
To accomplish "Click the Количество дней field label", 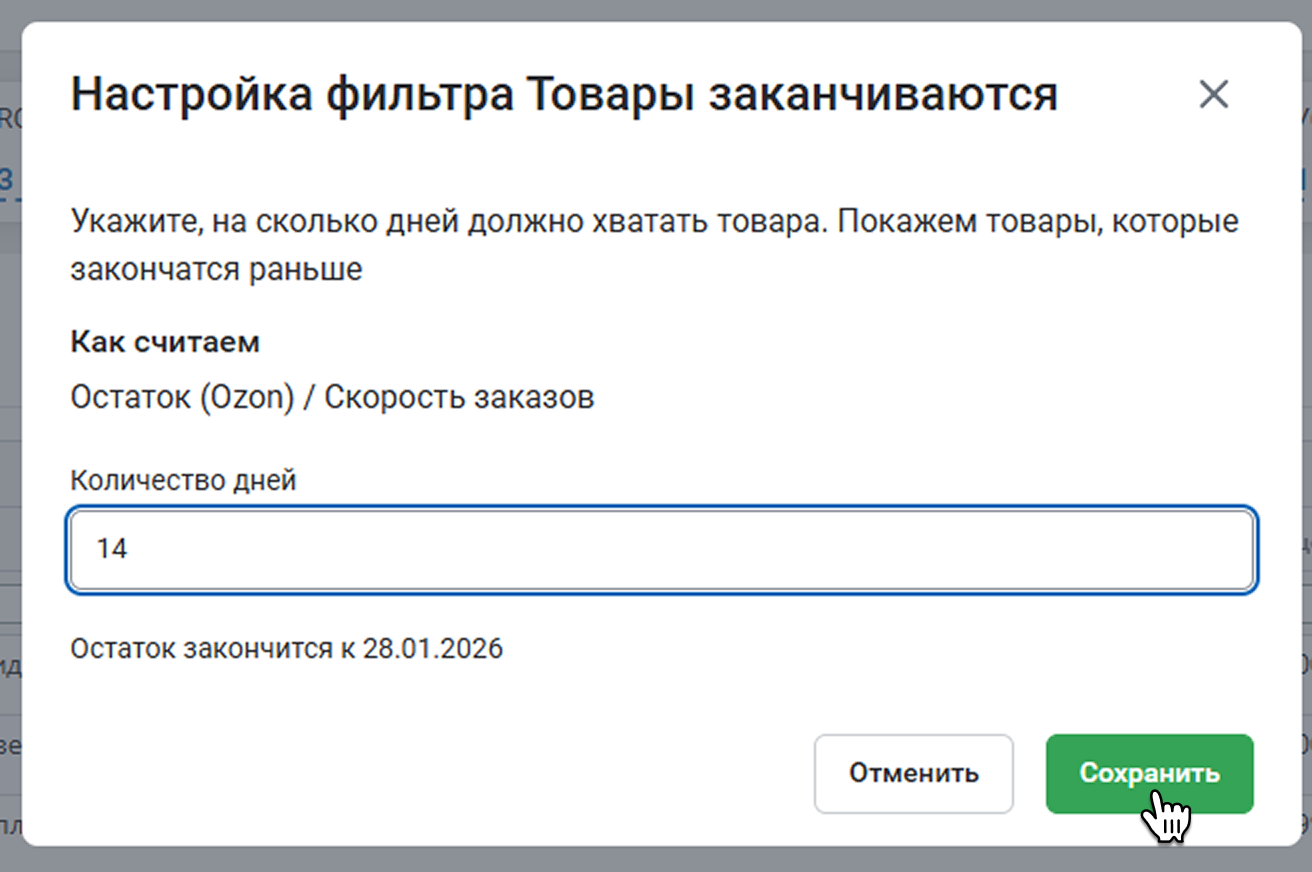I will pyautogui.click(x=183, y=480).
